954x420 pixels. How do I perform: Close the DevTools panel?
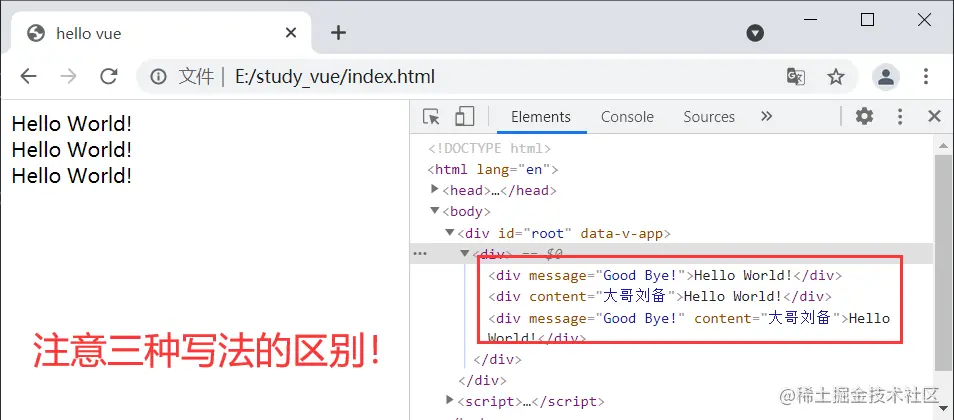(935, 116)
